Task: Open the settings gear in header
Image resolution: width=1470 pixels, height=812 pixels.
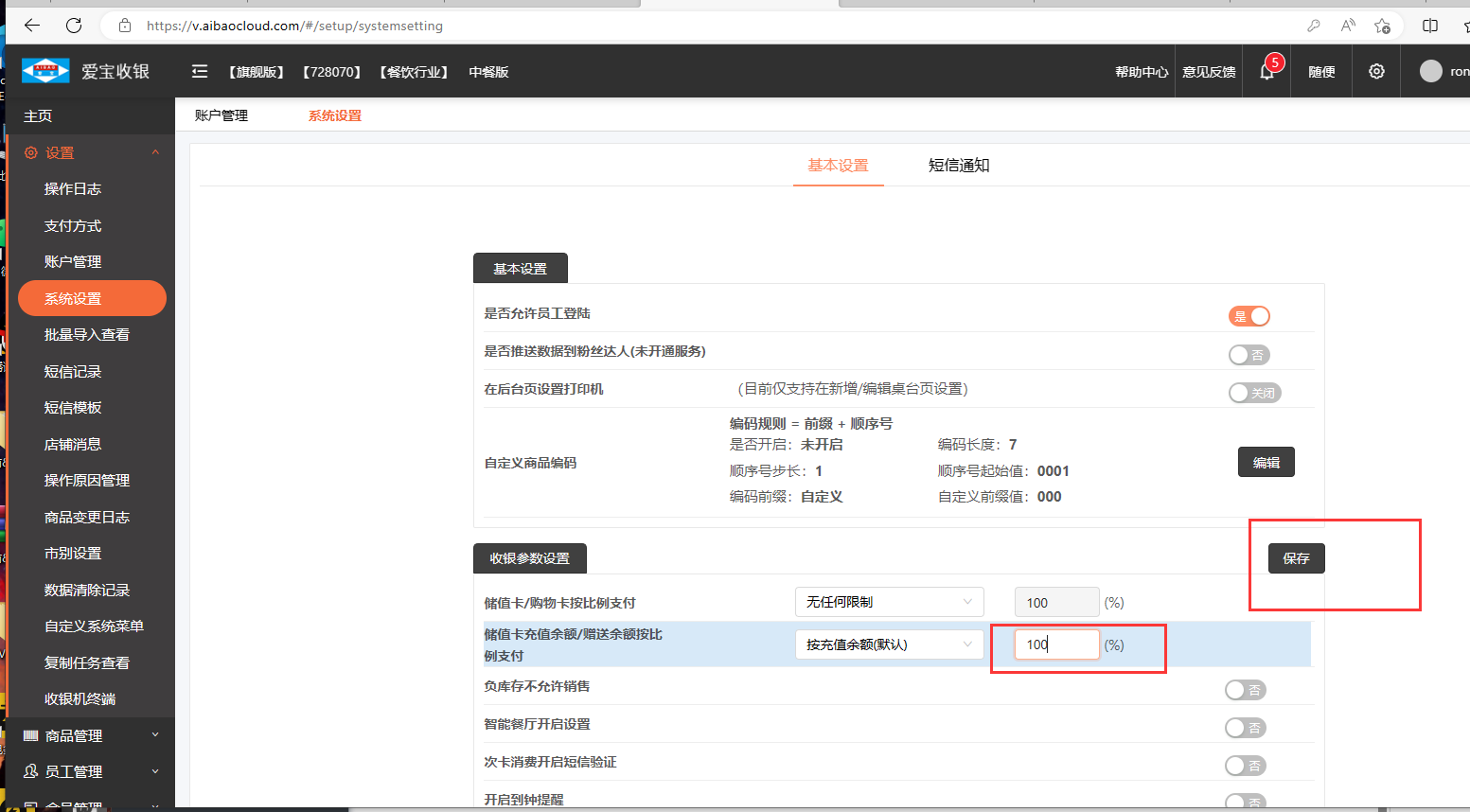Action: pyautogui.click(x=1376, y=72)
